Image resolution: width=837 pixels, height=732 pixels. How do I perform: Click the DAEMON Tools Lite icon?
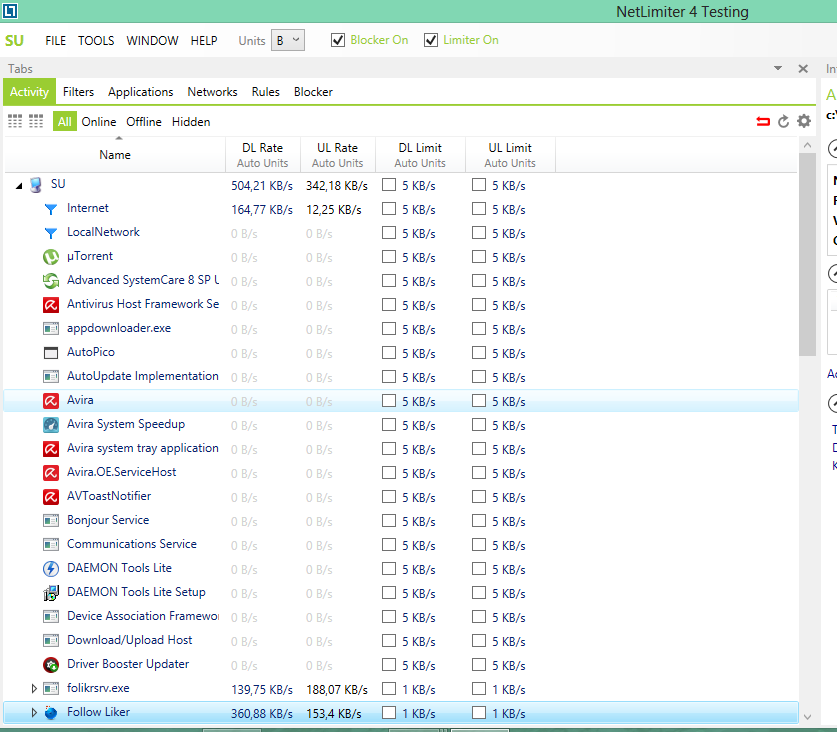pyautogui.click(x=51, y=569)
